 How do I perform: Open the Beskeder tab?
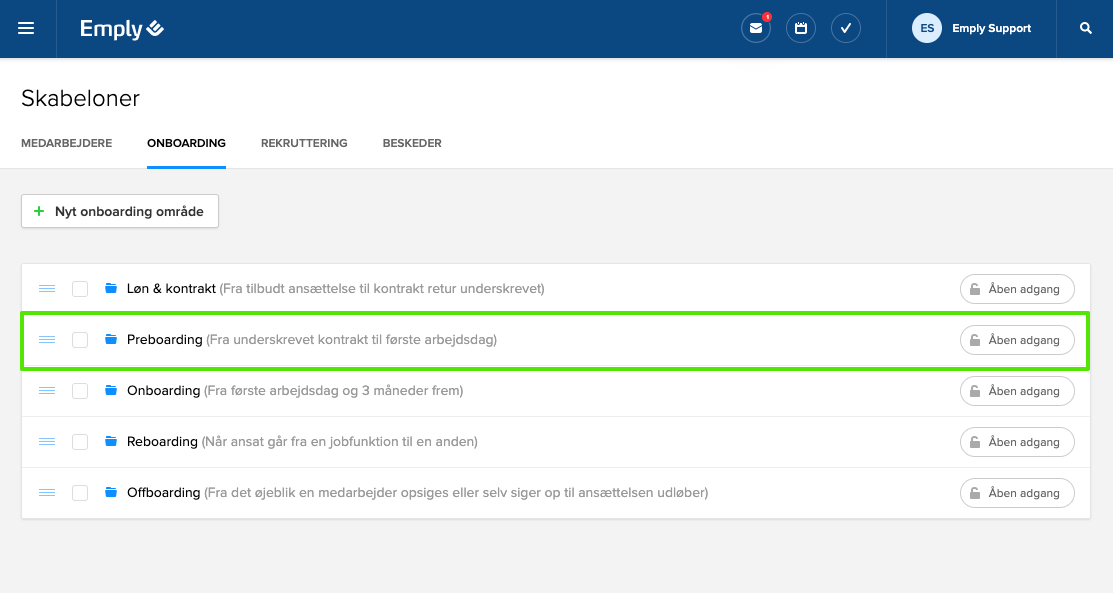(x=412, y=143)
